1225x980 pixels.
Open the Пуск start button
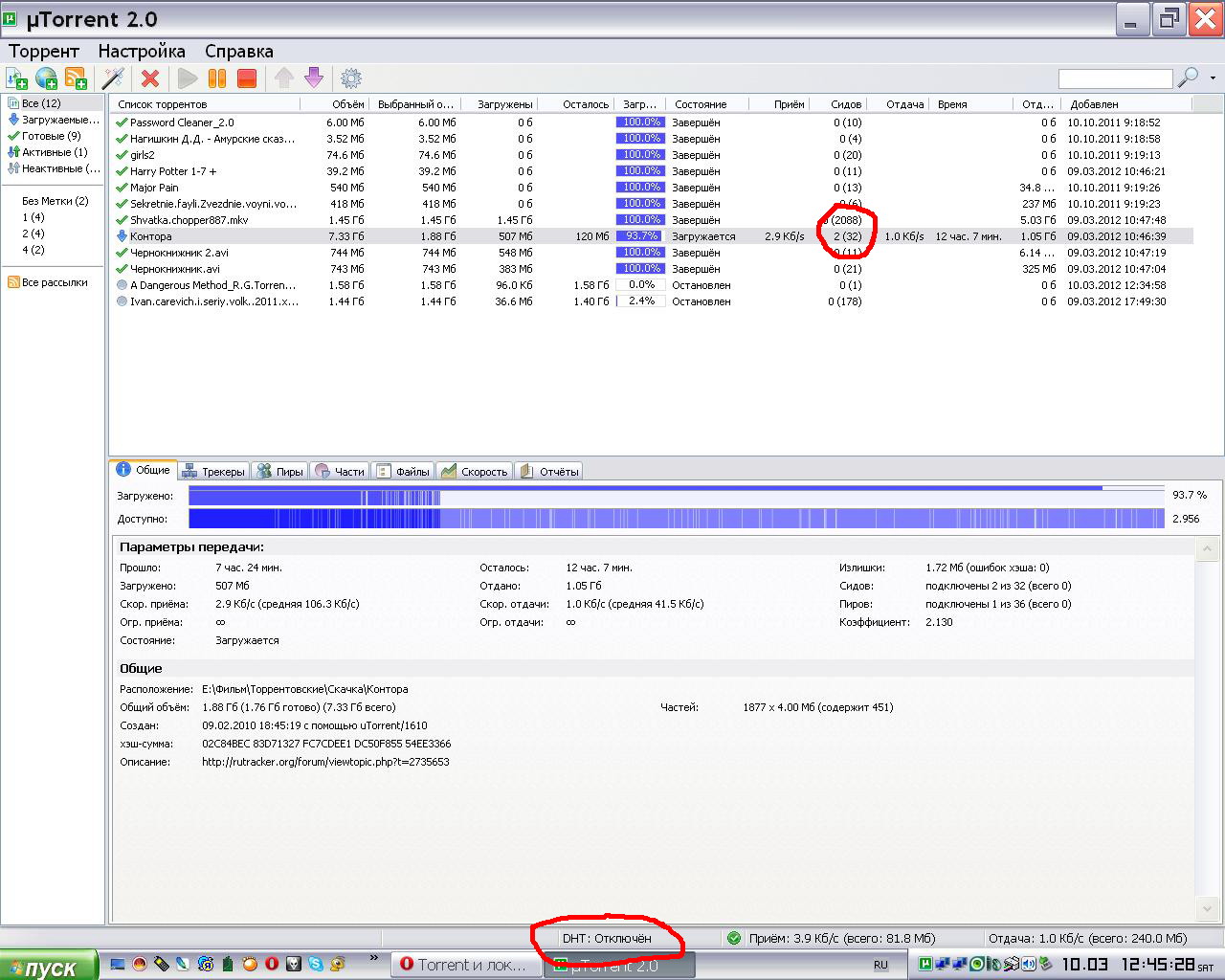[x=49, y=966]
